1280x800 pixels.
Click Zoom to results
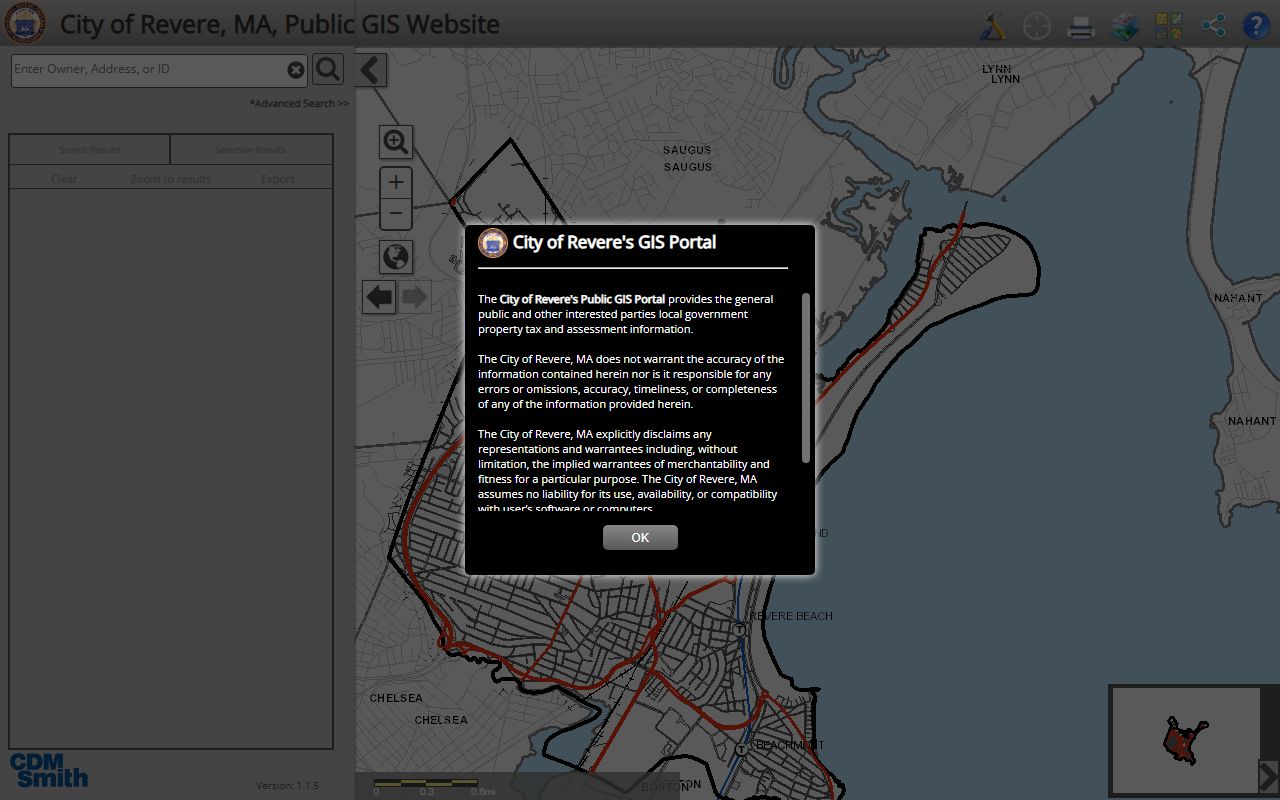point(170,179)
